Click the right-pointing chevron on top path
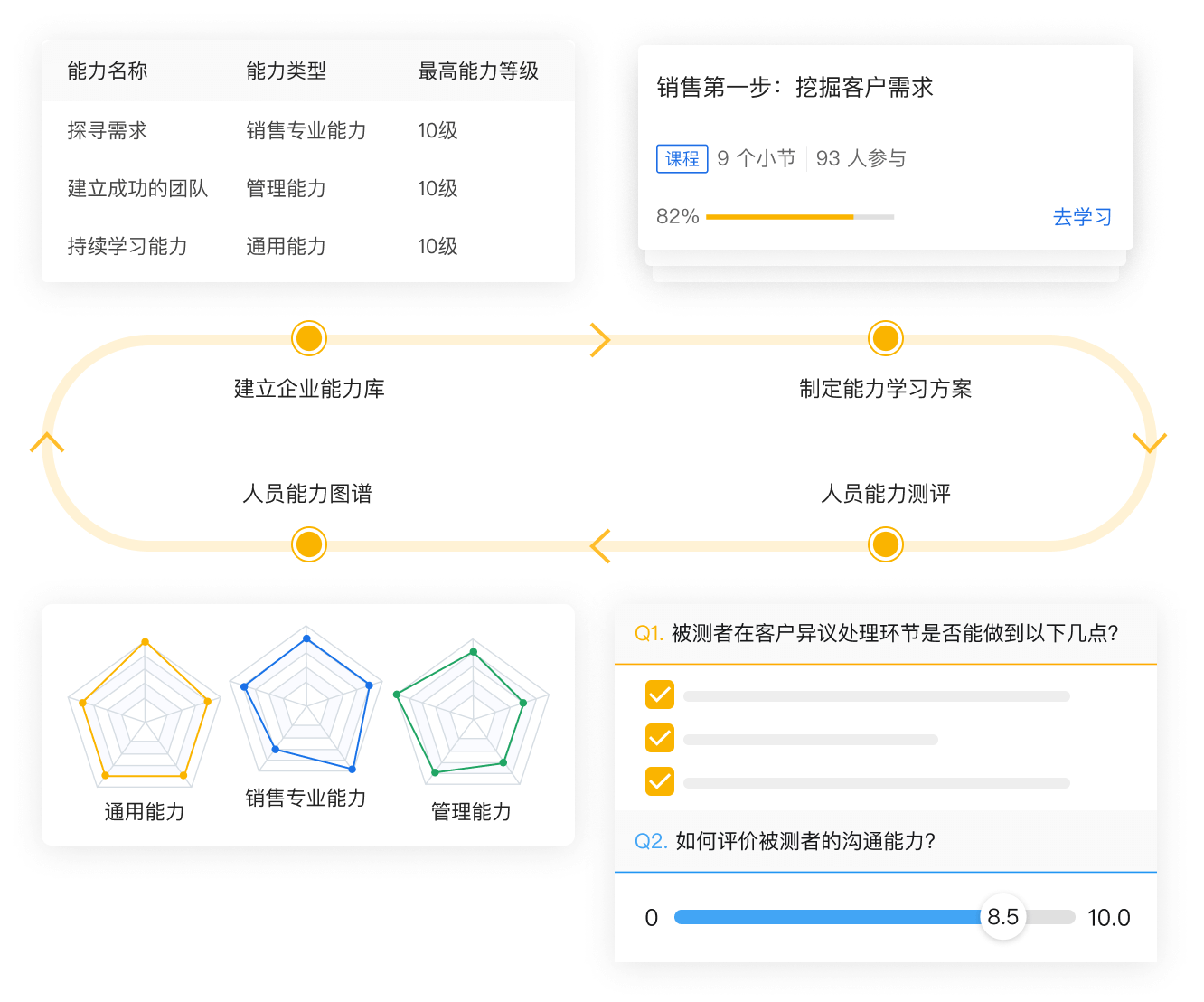This screenshot has height=1002, width=1204. point(600,340)
